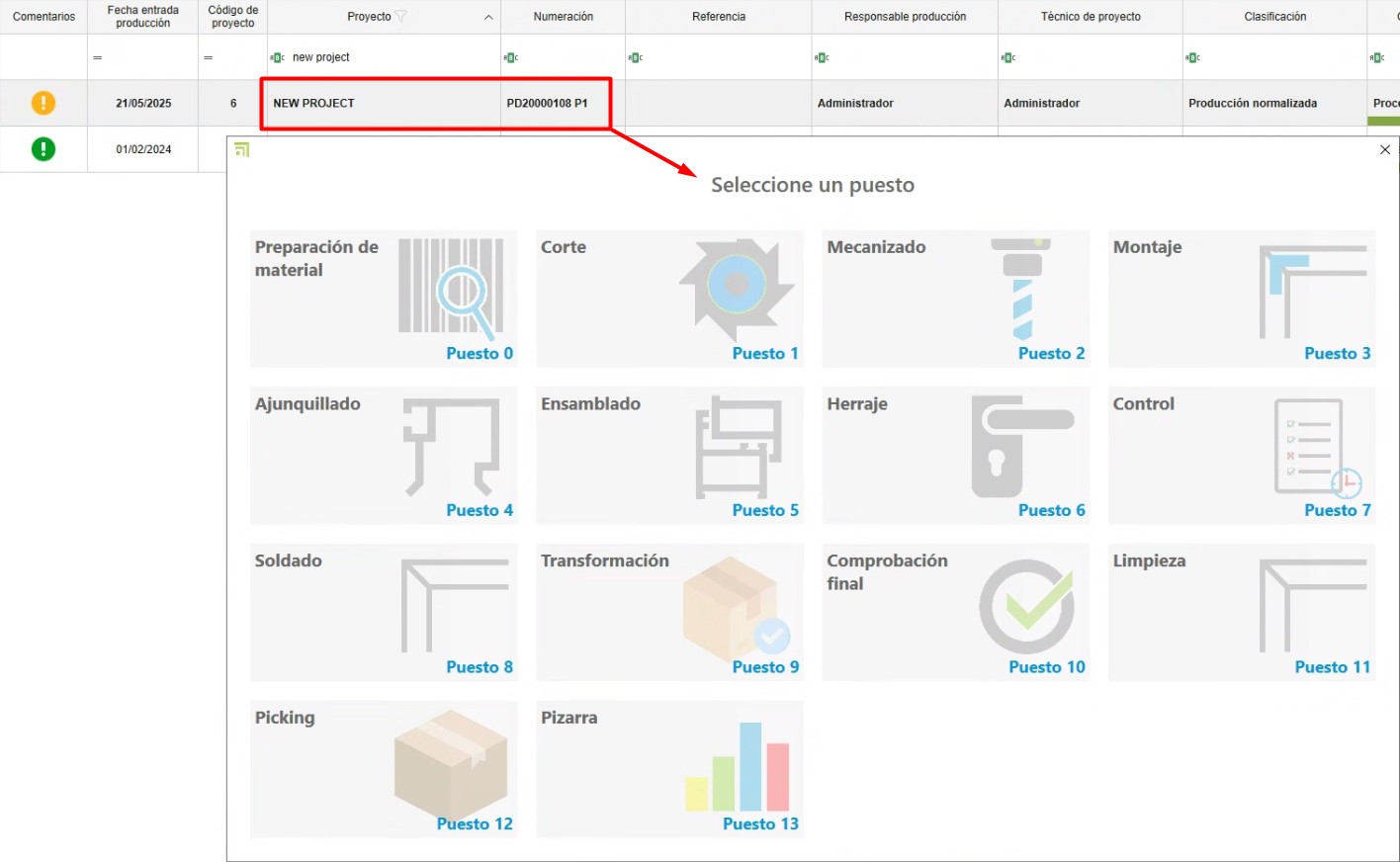Open Numeración filter operator selector
Image resolution: width=1400 pixels, height=862 pixels.
[511, 57]
